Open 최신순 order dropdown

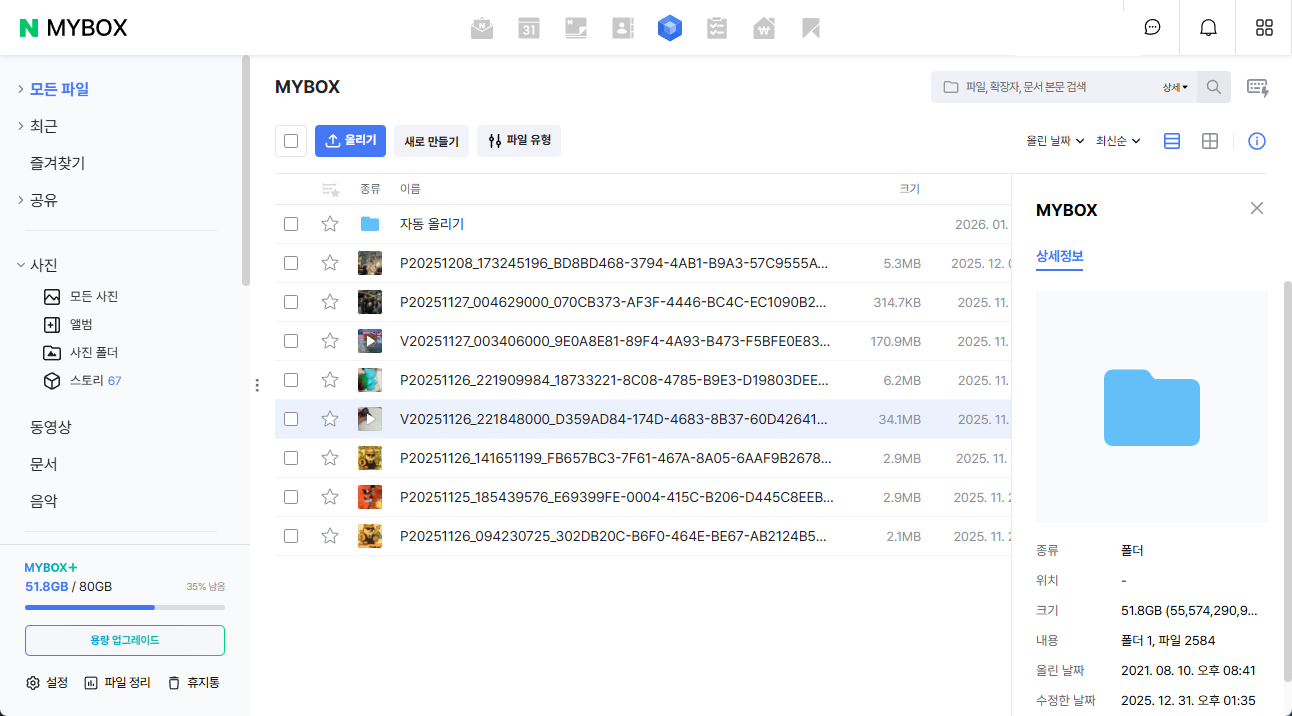(1118, 141)
